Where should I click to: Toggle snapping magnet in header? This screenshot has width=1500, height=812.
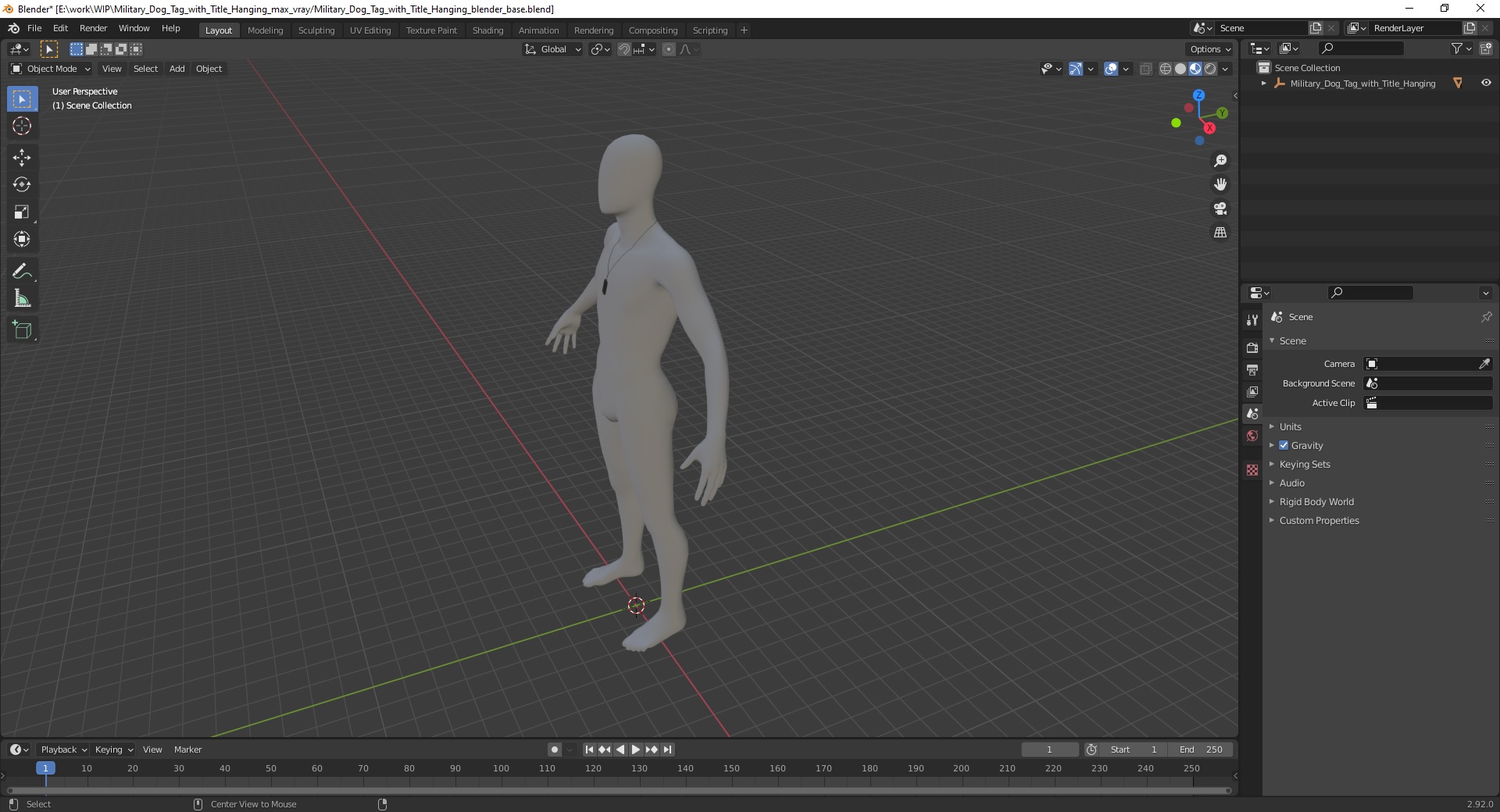[624, 49]
